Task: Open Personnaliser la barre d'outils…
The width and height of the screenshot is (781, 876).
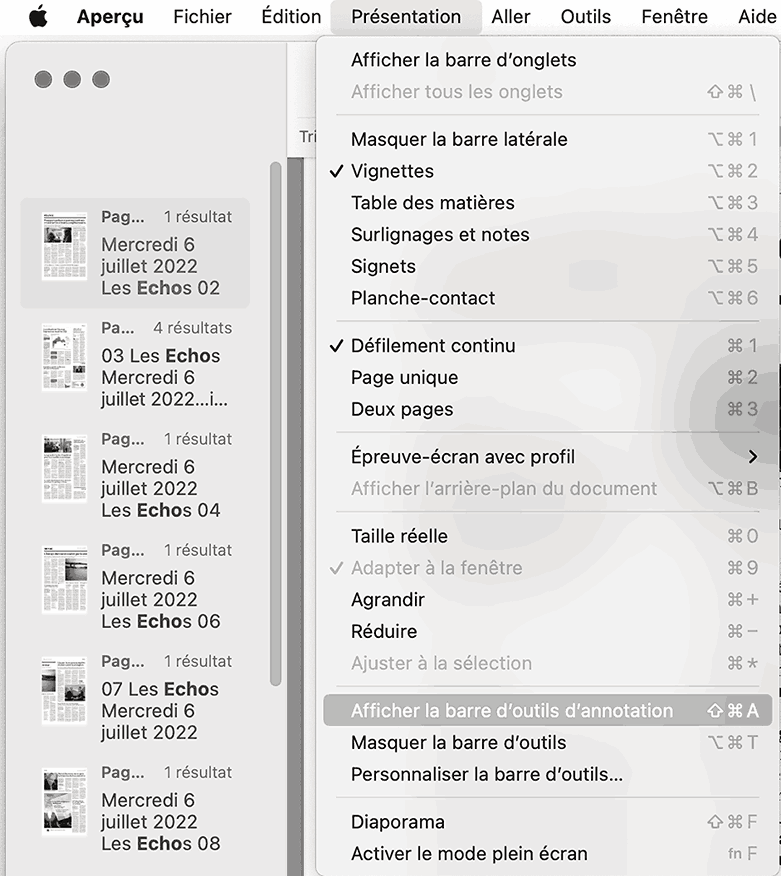Action: 547,774
